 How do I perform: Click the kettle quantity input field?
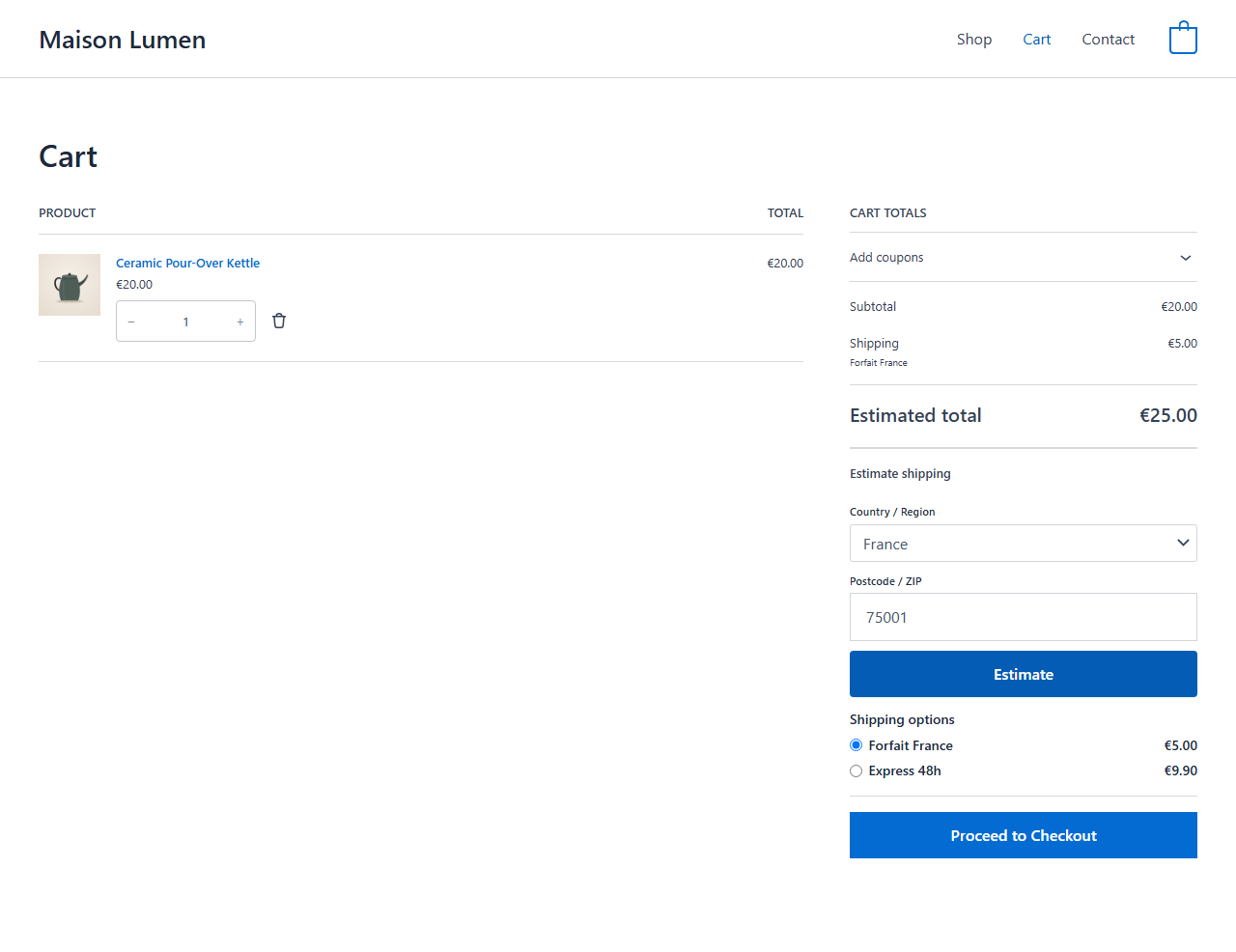pos(185,322)
